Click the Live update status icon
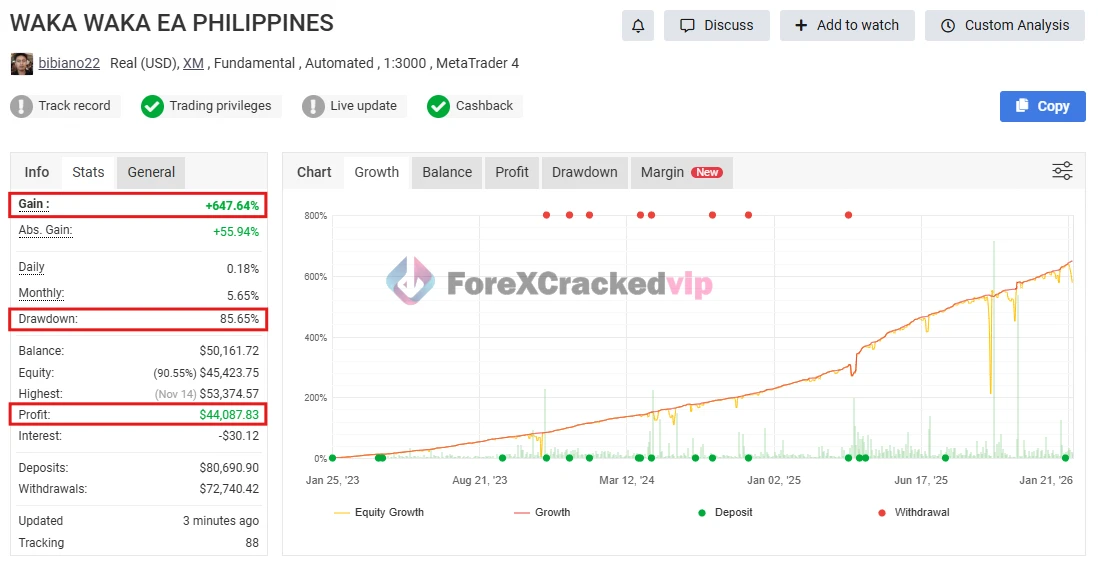 coord(313,106)
